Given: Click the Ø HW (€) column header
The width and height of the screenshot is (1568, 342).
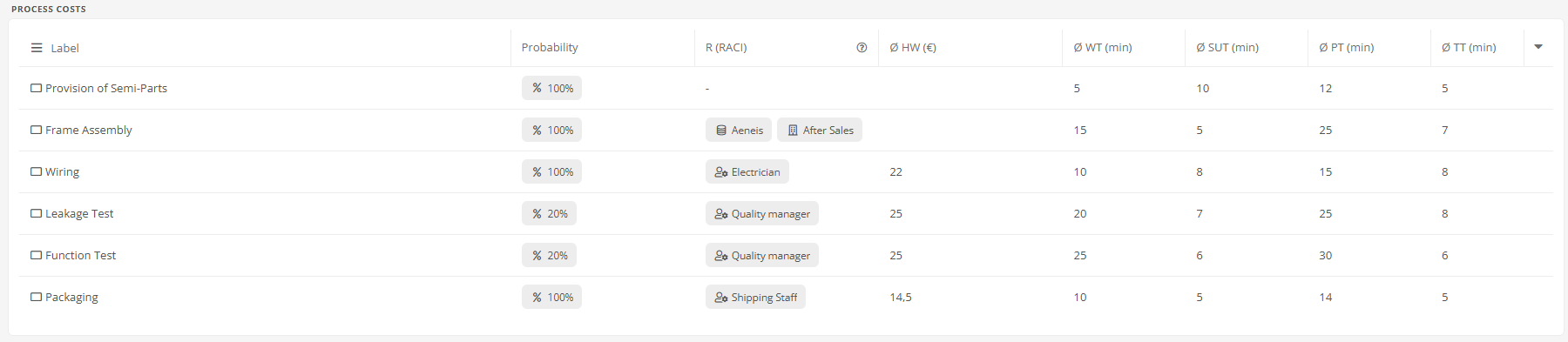Looking at the screenshot, I should coord(913,48).
